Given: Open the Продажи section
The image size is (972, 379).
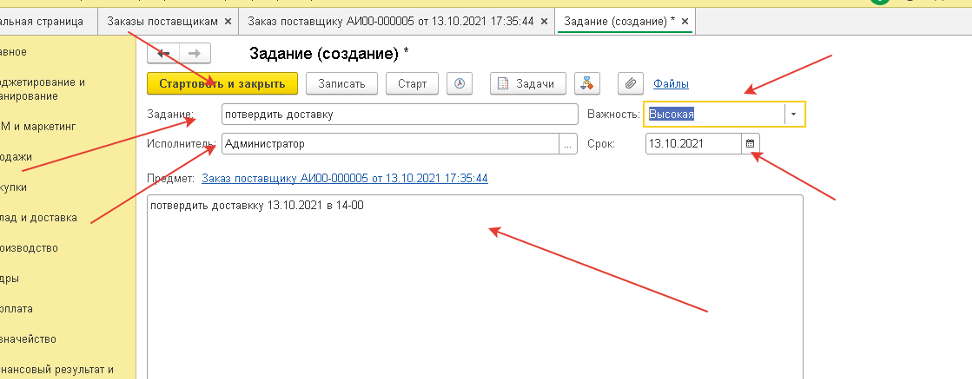Looking at the screenshot, I should click(x=16, y=157).
